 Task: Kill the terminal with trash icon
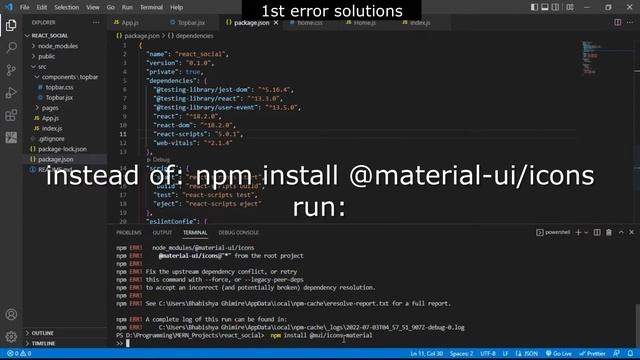pyautogui.click(x=609, y=232)
